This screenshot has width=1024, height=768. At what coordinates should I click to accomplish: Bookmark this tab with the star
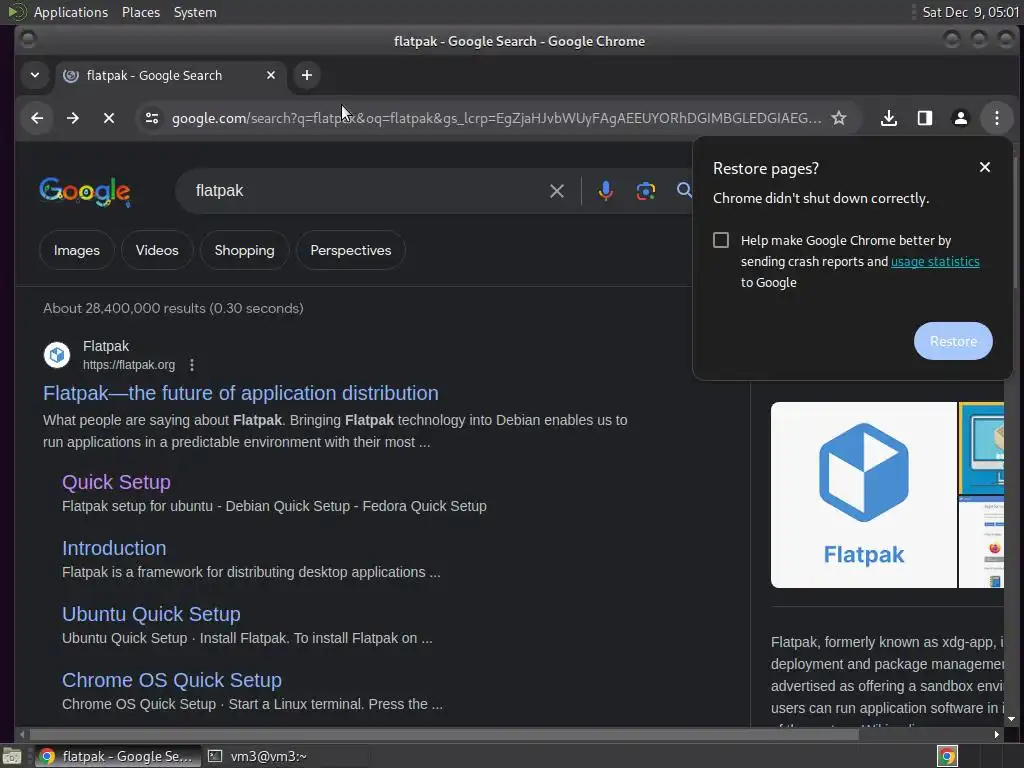(x=839, y=118)
